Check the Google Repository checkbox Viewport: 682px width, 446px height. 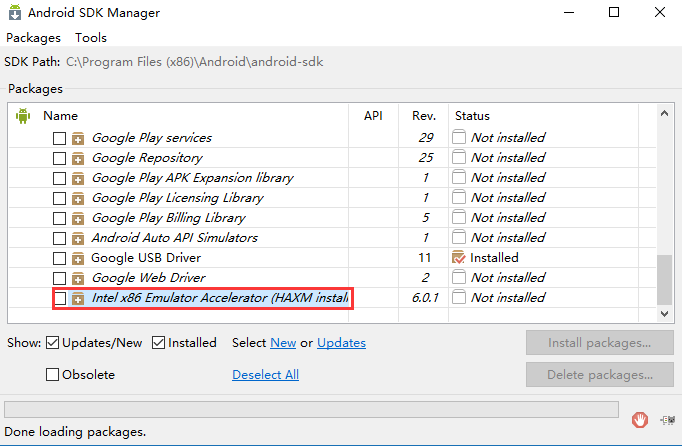pos(59,158)
